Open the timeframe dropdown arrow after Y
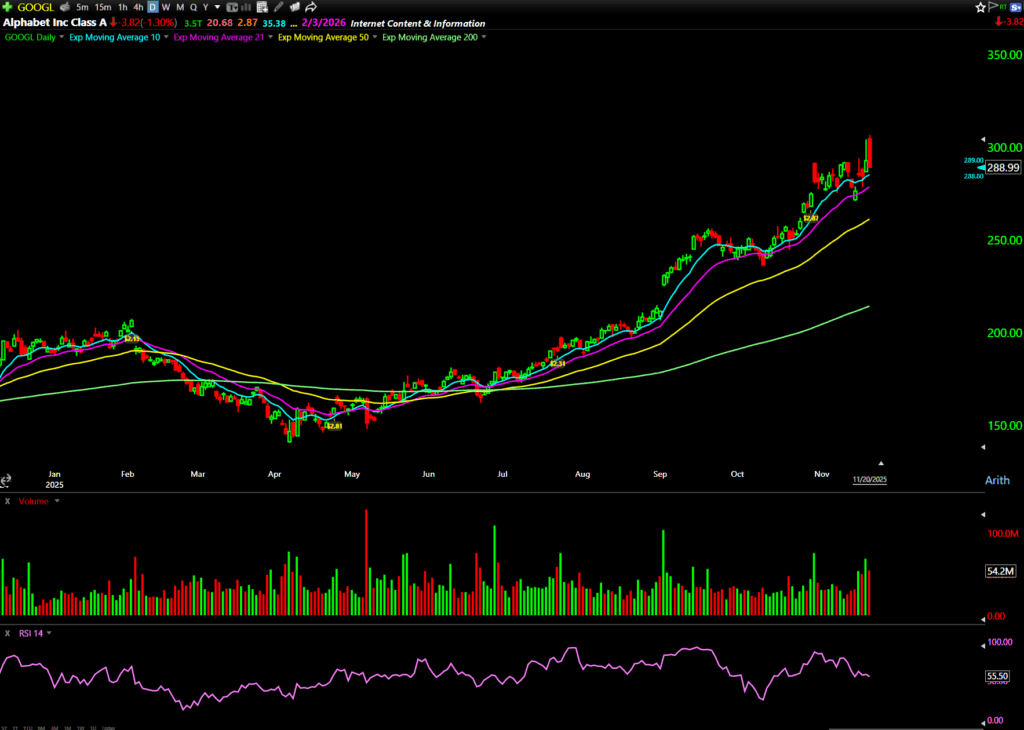Viewport: 1024px width, 730px height. (x=217, y=7)
